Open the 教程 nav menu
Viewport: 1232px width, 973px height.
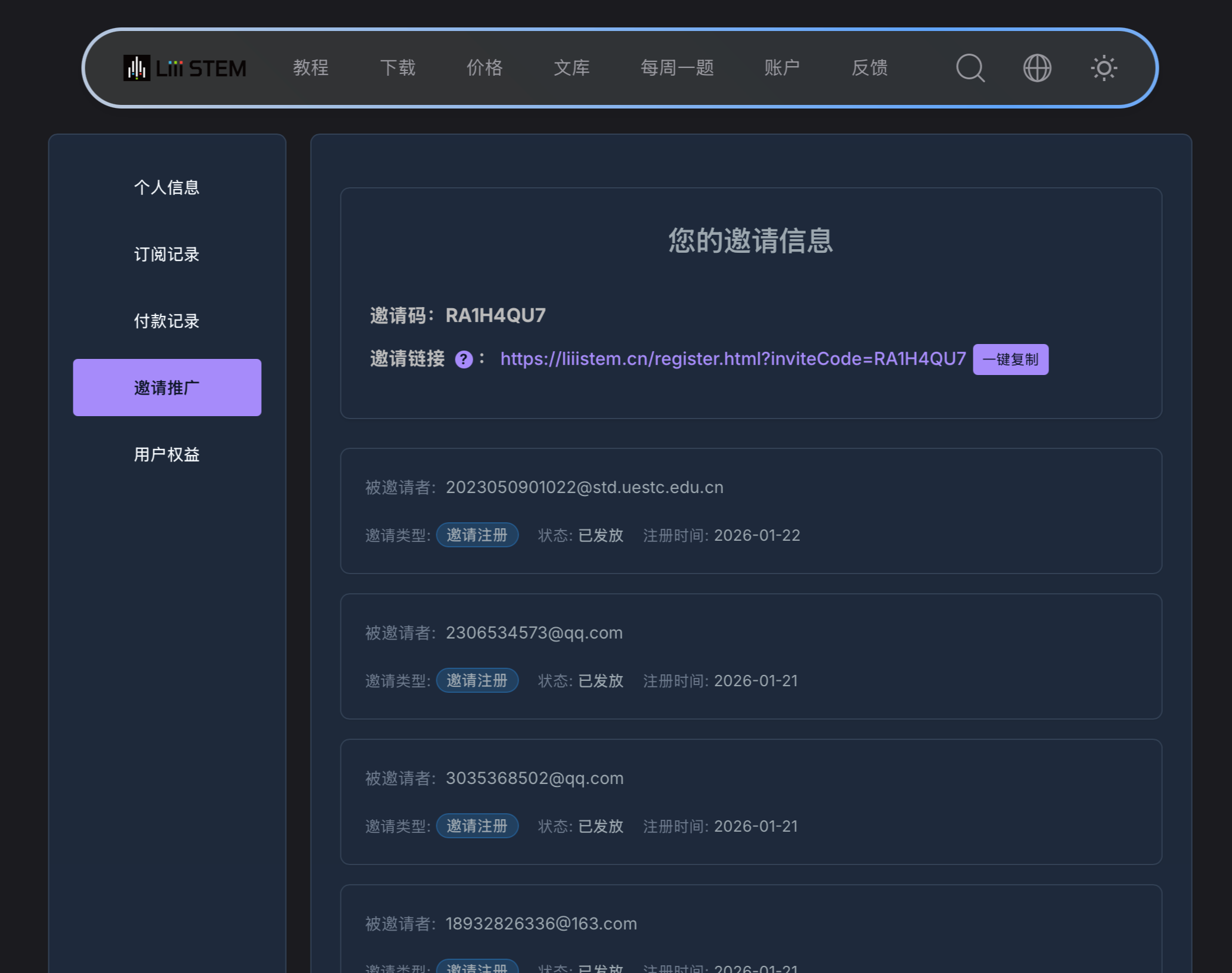click(311, 68)
